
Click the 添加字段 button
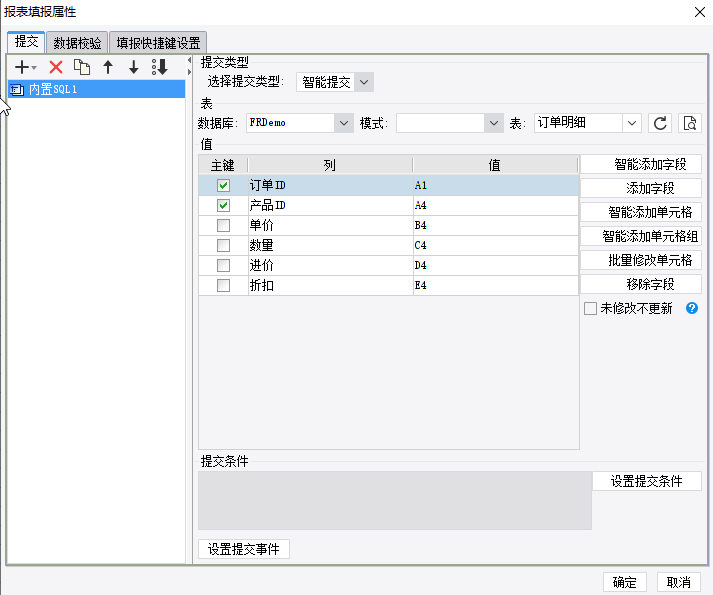(641, 188)
